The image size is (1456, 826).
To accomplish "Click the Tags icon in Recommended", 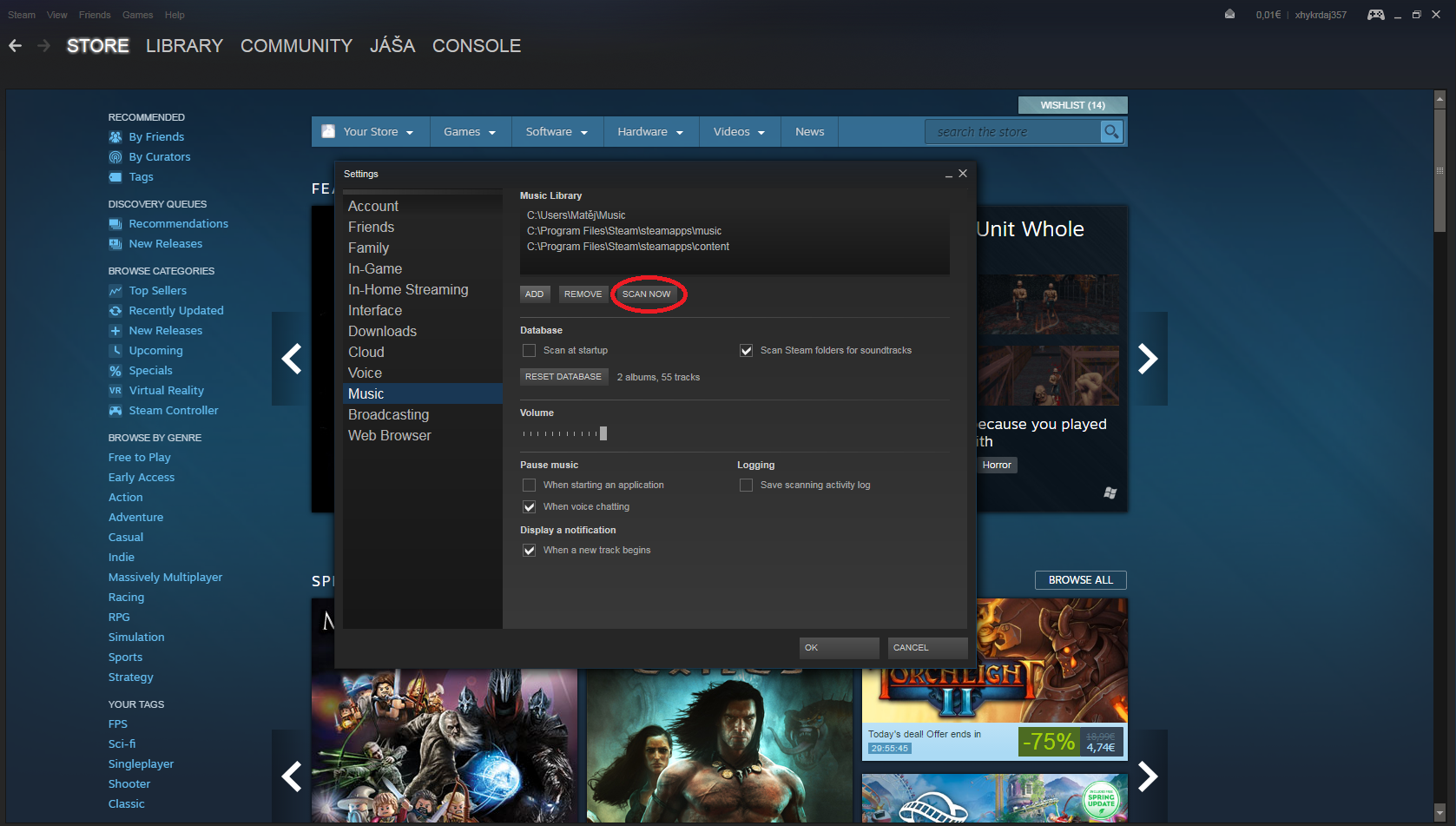I will click(115, 177).
